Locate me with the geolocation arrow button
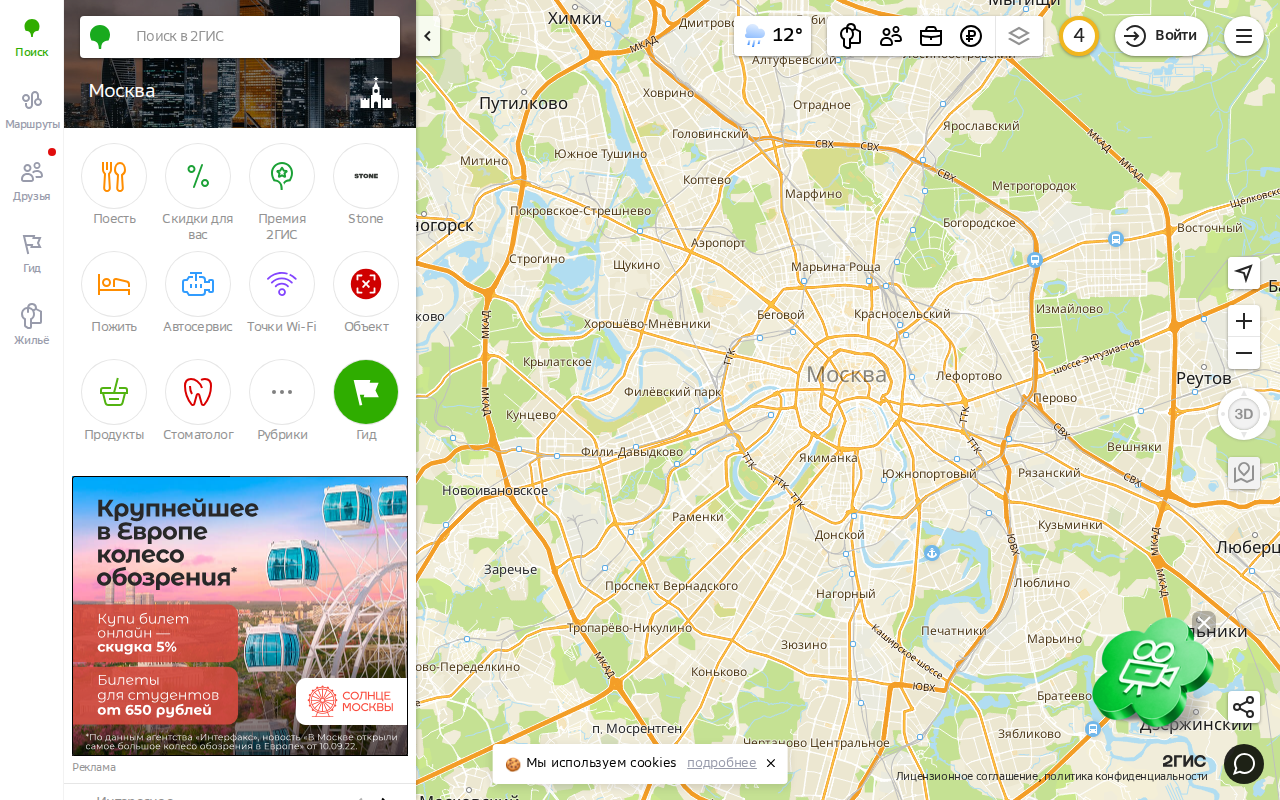The width and height of the screenshot is (1280, 800). 1244,273
